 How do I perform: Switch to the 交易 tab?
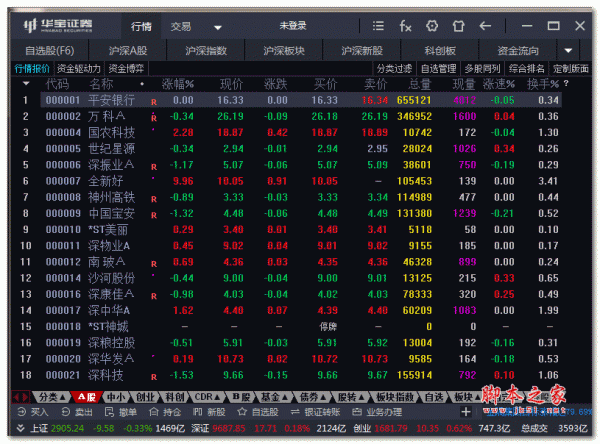coord(181,26)
